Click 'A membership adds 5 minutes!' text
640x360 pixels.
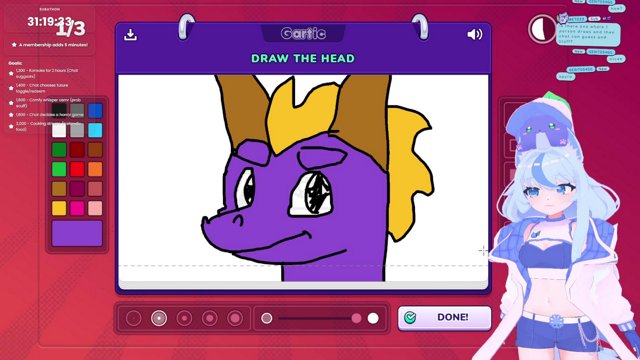(x=53, y=45)
